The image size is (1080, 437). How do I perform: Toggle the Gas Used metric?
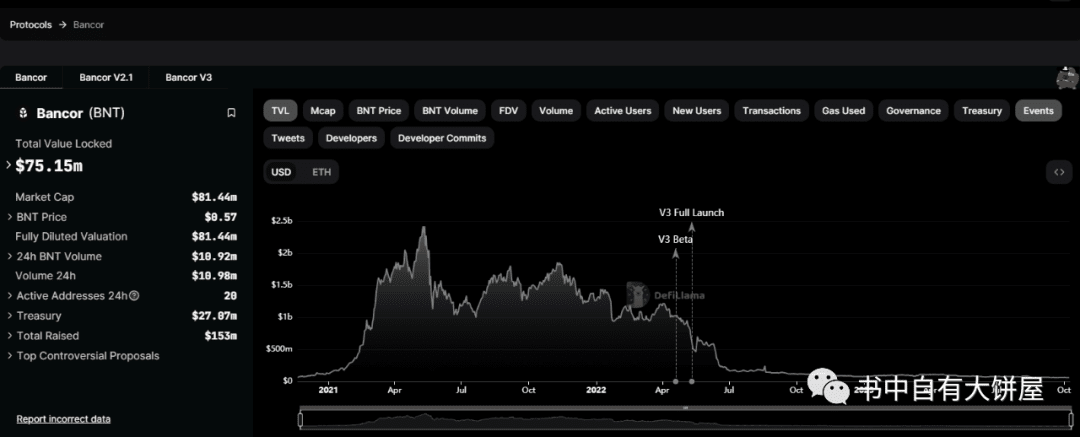[844, 110]
